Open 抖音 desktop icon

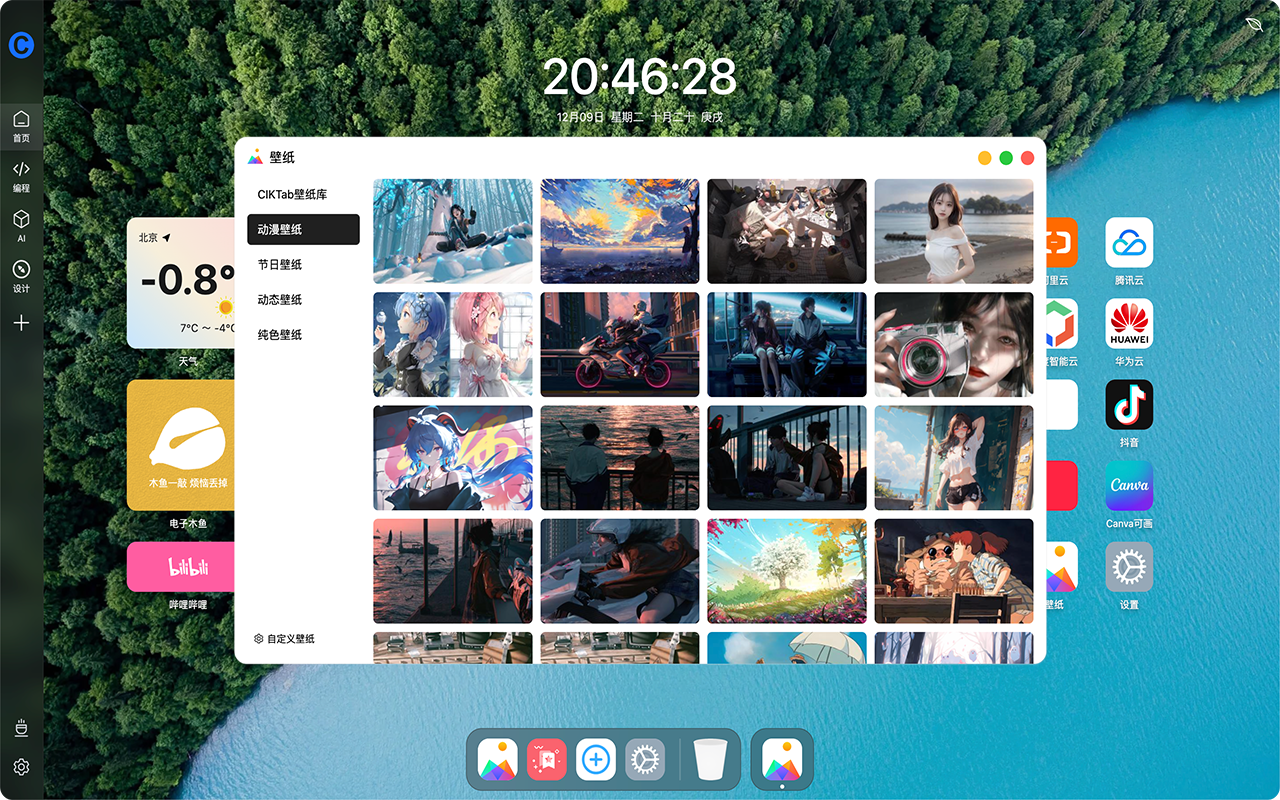point(1129,404)
